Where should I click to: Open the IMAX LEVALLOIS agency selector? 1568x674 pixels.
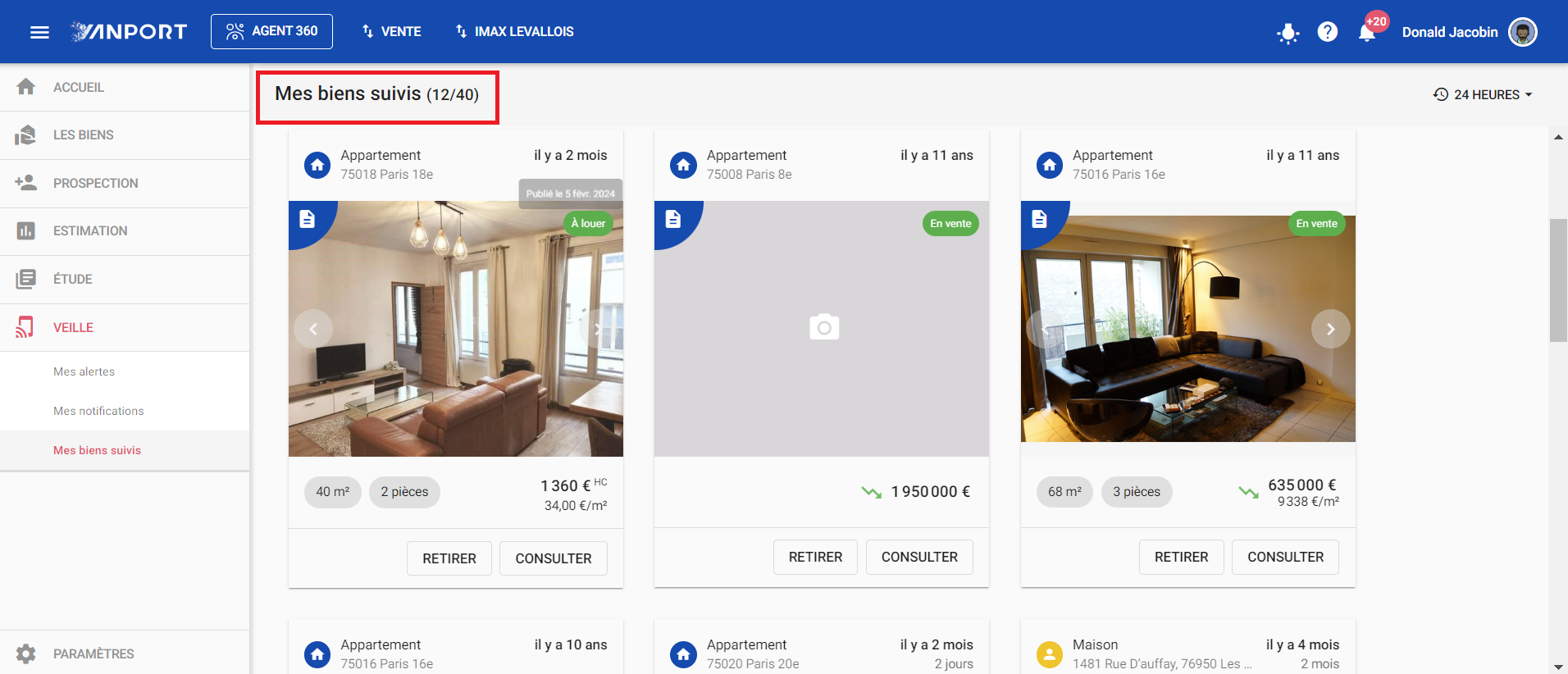click(x=514, y=31)
